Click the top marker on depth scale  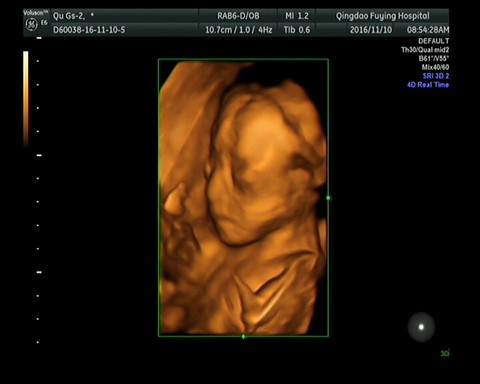click(x=39, y=38)
